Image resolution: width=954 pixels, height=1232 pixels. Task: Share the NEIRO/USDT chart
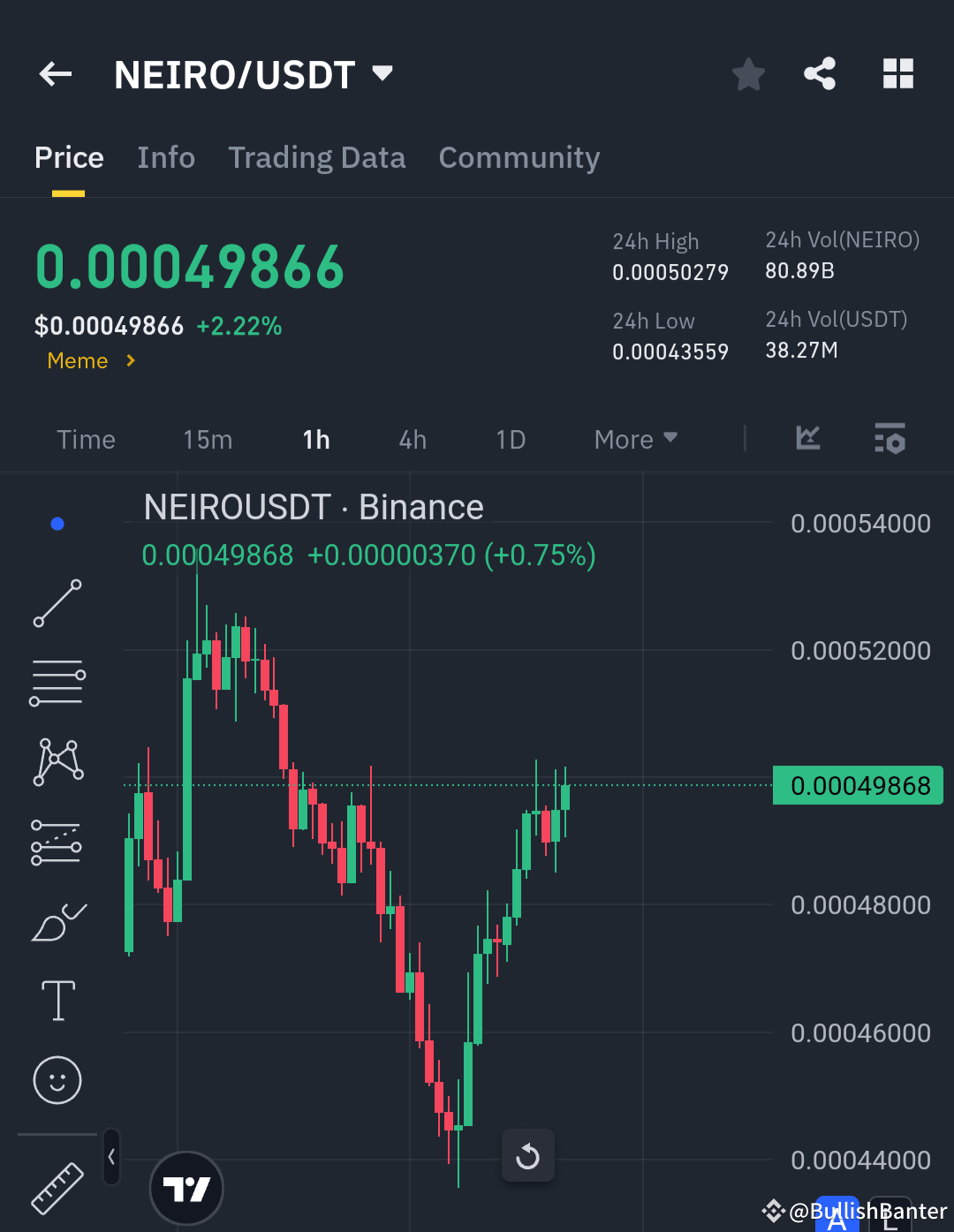(x=820, y=74)
